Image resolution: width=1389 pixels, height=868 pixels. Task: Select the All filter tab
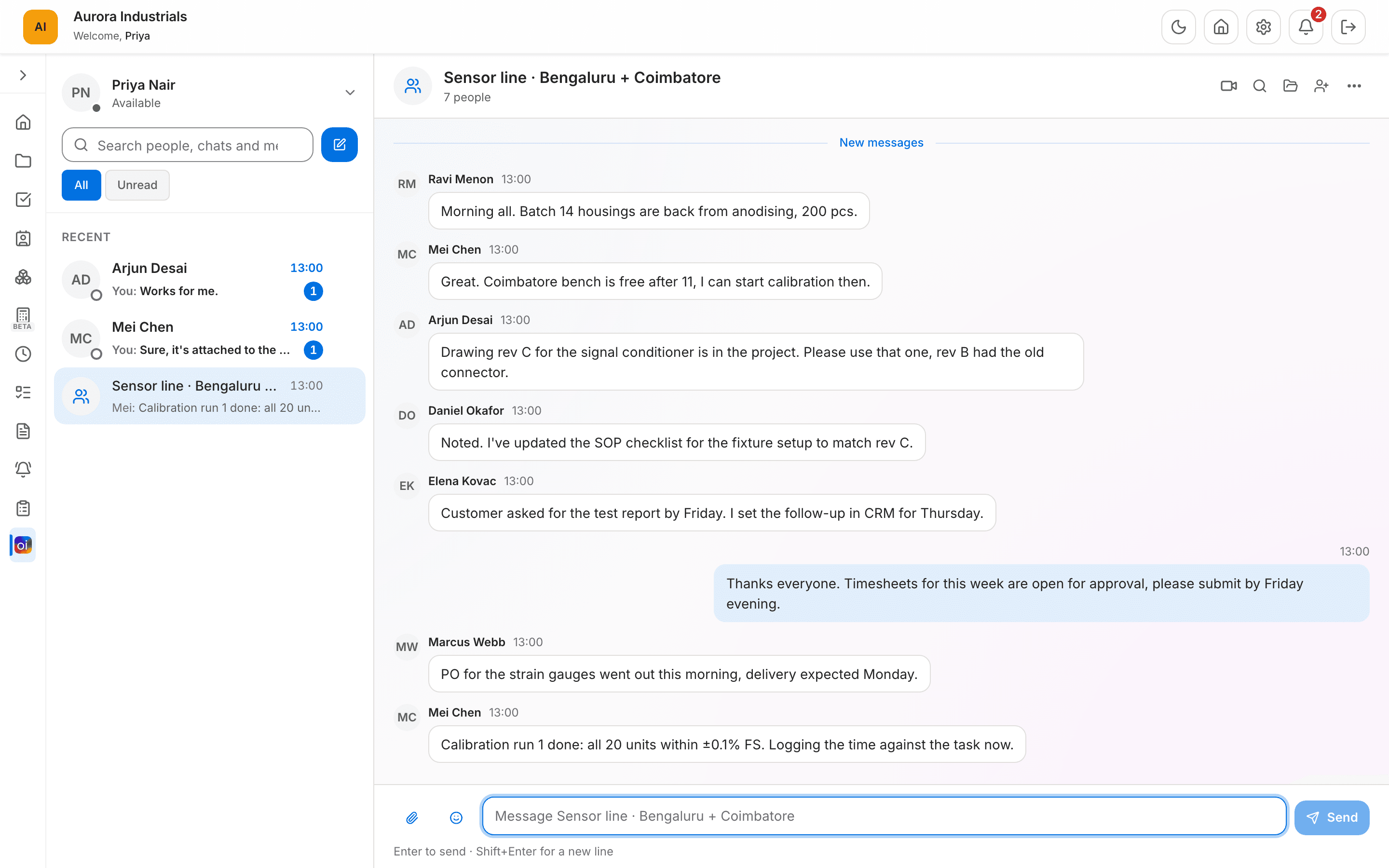(82, 185)
